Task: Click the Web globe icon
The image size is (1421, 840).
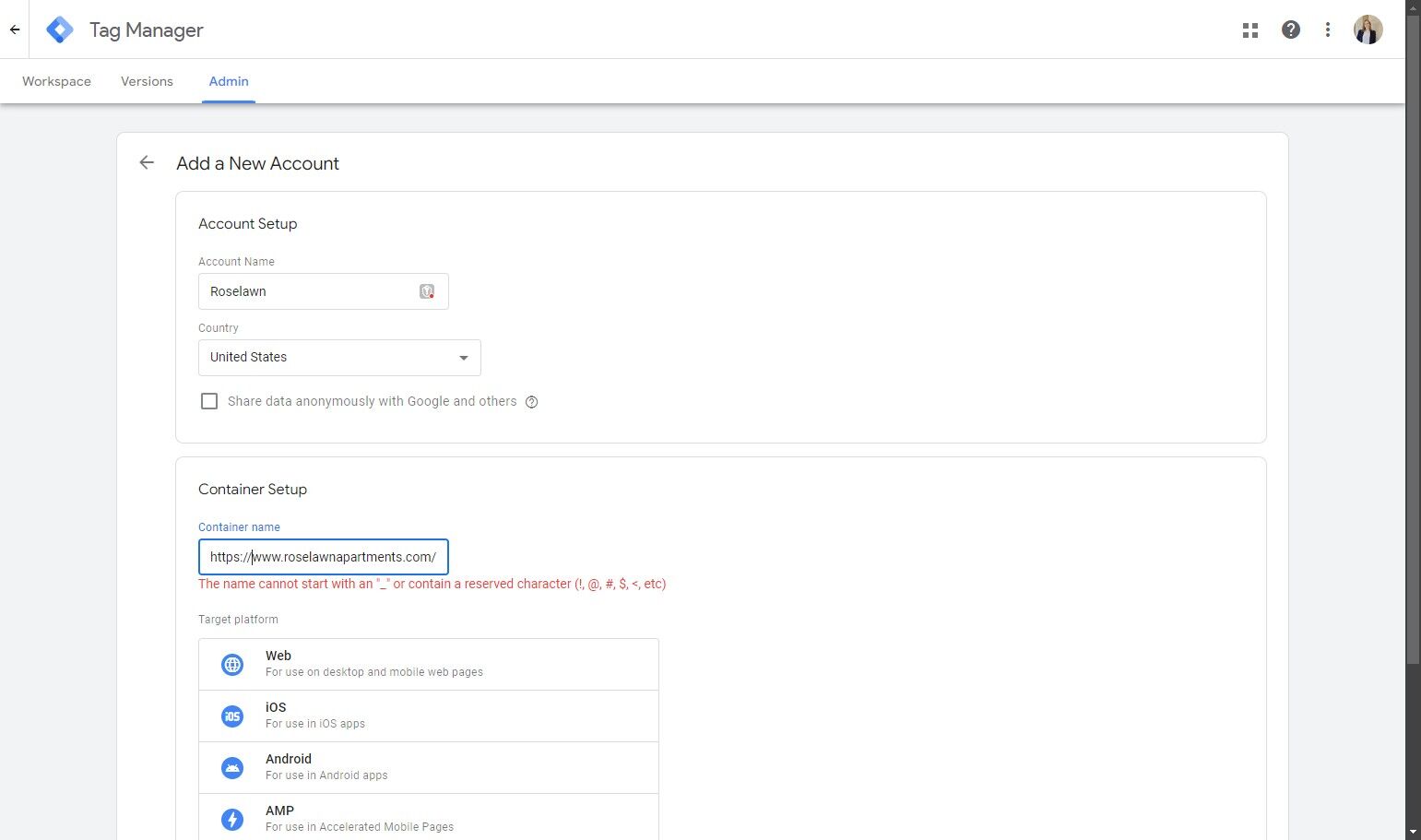Action: tap(232, 664)
